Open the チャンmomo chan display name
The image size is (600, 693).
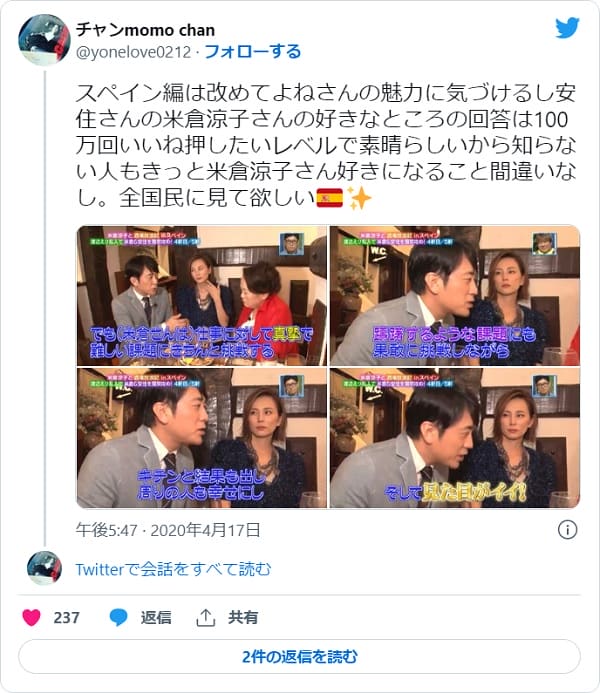point(145,30)
